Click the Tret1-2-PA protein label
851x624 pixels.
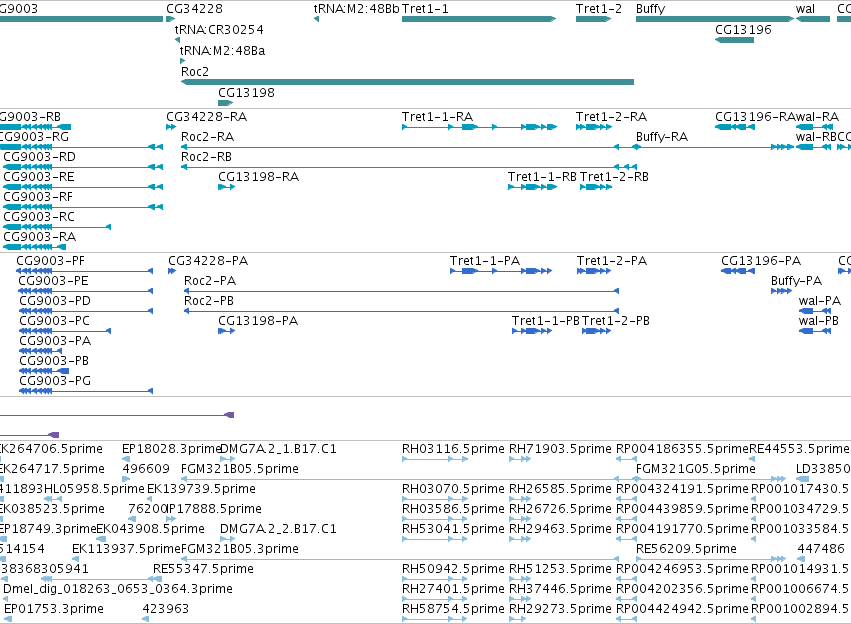[x=612, y=261]
